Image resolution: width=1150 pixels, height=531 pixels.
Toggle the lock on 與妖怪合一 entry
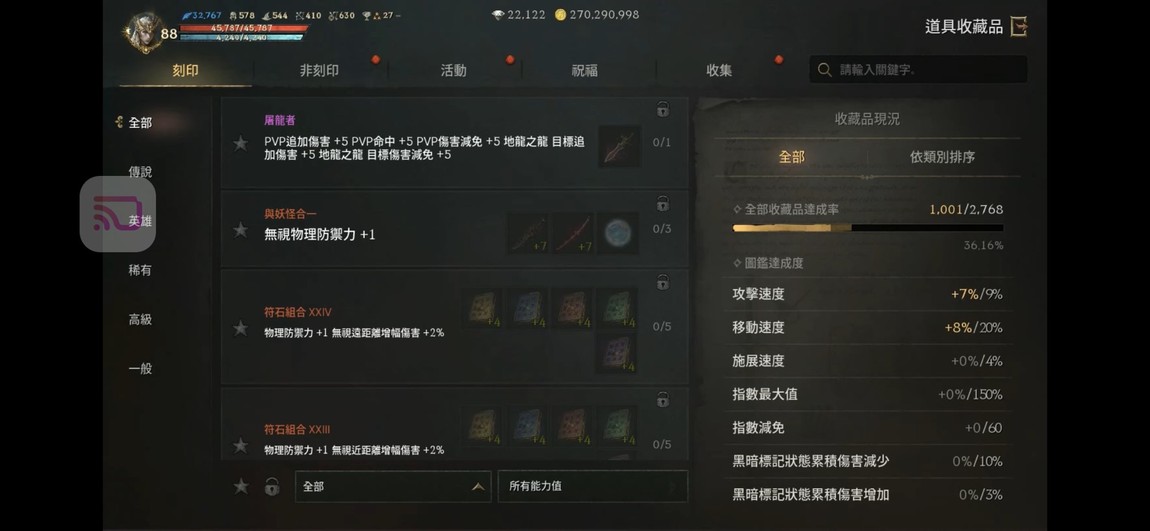pyautogui.click(x=662, y=203)
